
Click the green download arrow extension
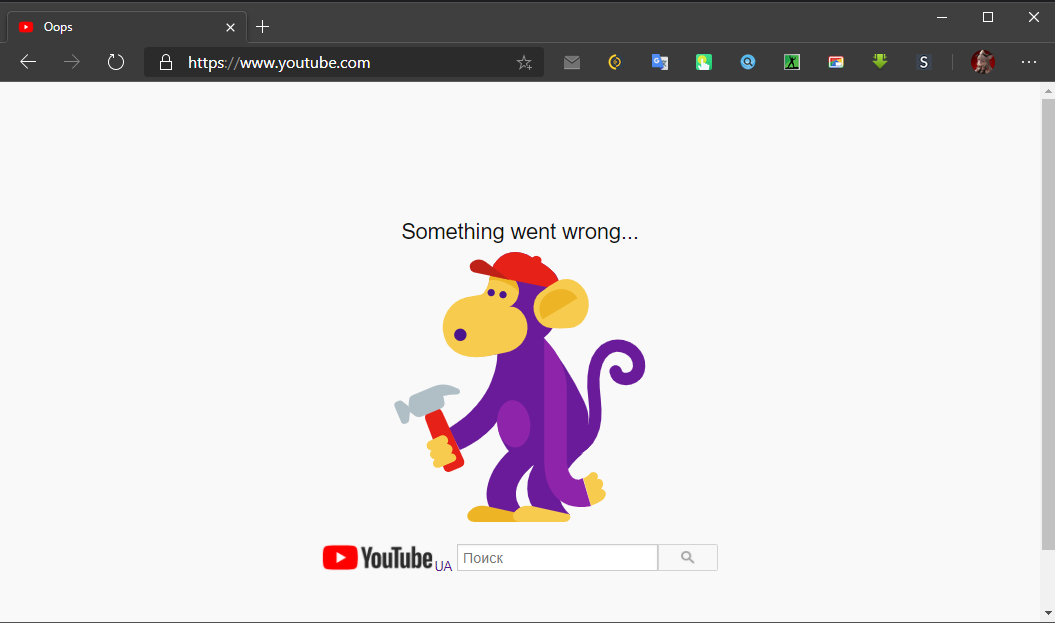pos(879,62)
